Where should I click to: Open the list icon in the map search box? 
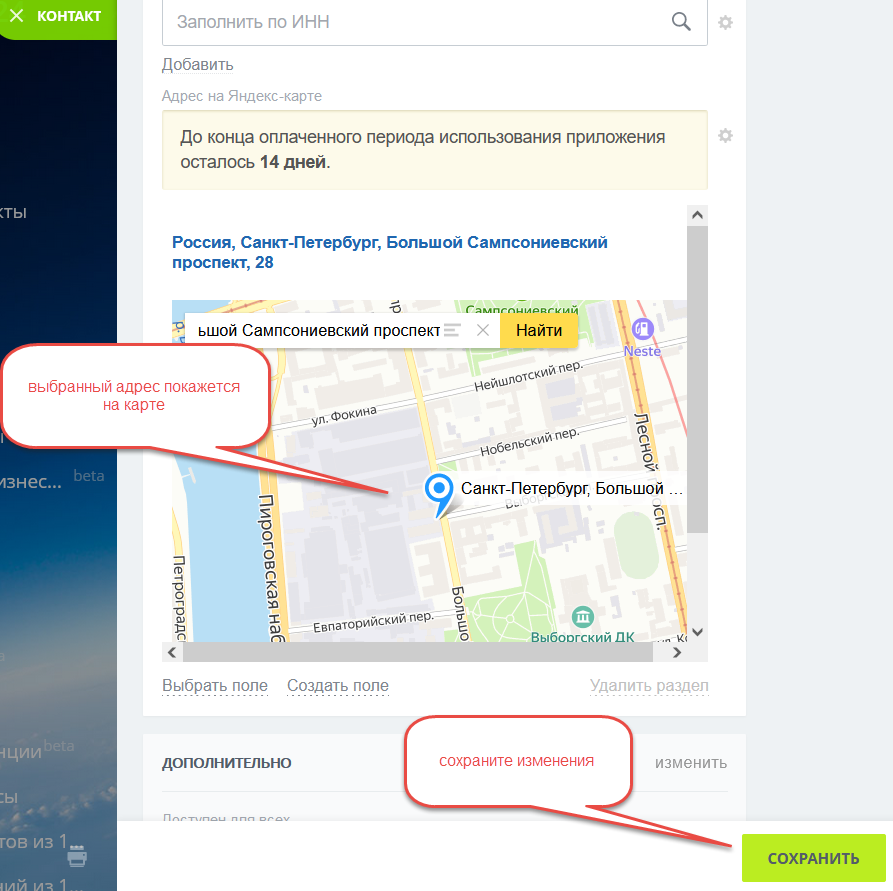point(452,330)
